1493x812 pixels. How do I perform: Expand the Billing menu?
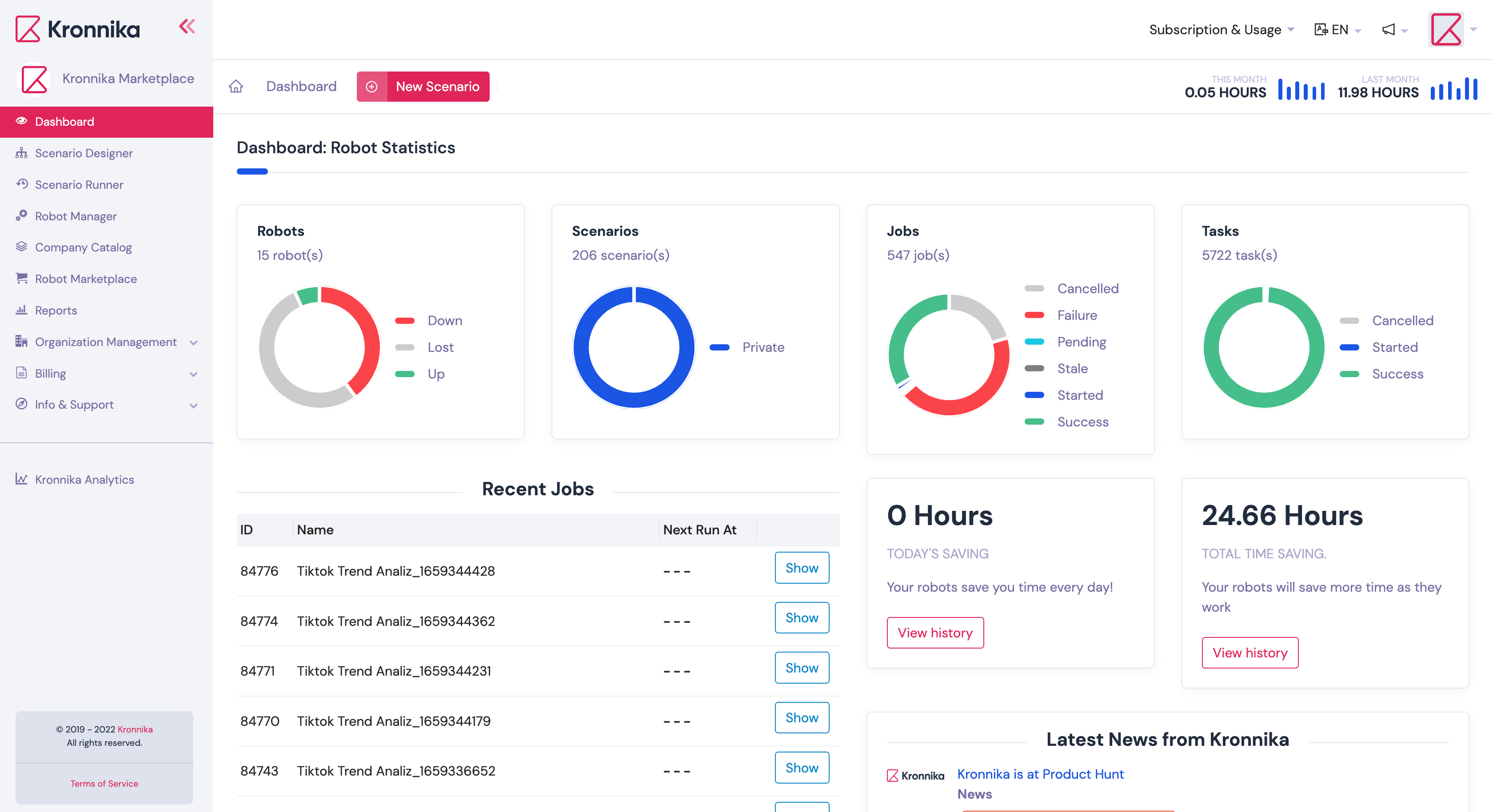tap(50, 373)
